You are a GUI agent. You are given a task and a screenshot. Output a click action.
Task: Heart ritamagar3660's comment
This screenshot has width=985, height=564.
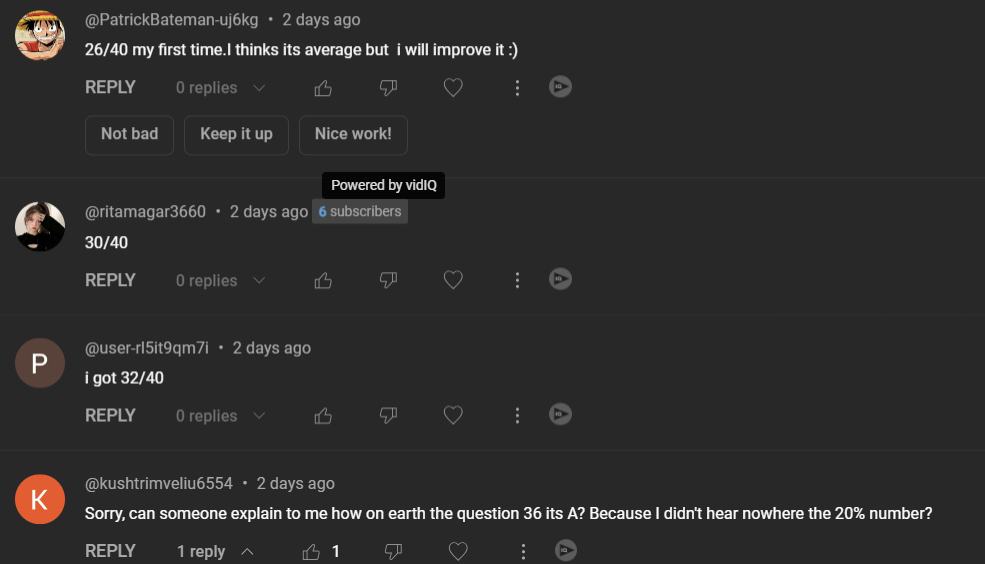(453, 281)
